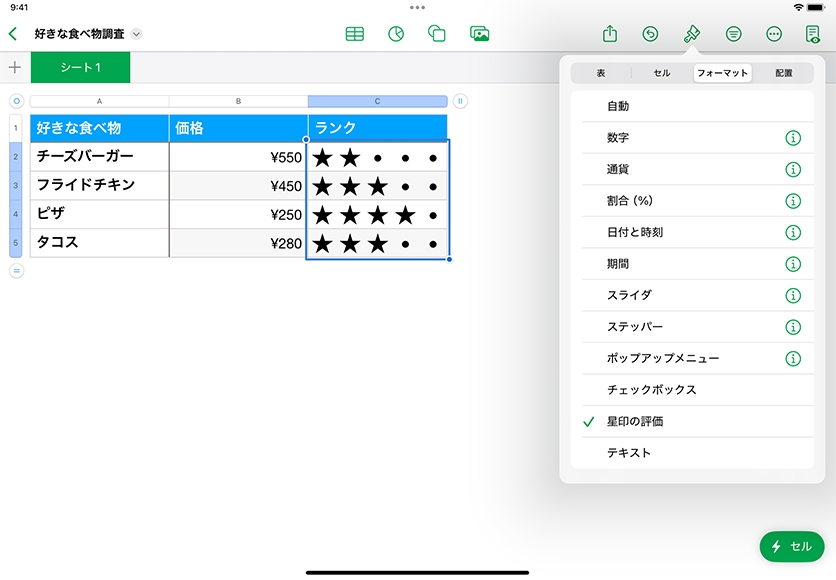The image size is (836, 580).
Task: Tap the format paintbrush icon
Action: (x=692, y=34)
